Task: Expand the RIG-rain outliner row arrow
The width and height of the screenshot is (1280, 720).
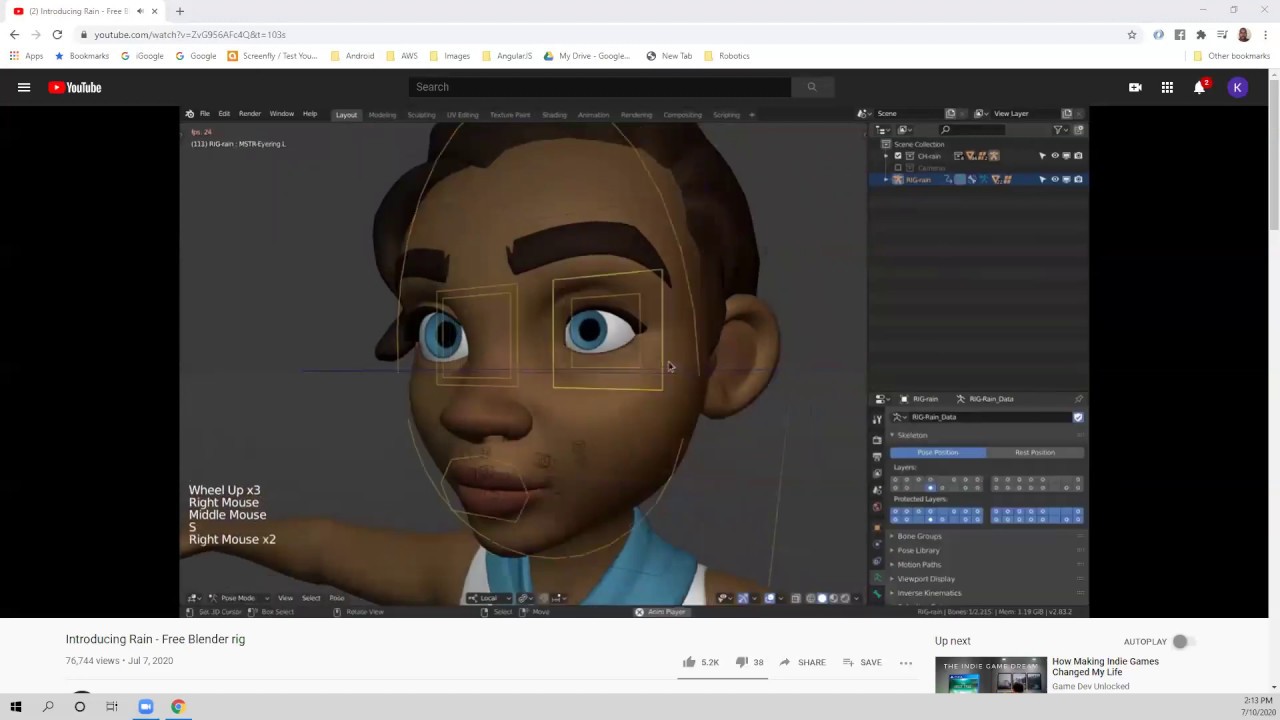Action: 885,180
